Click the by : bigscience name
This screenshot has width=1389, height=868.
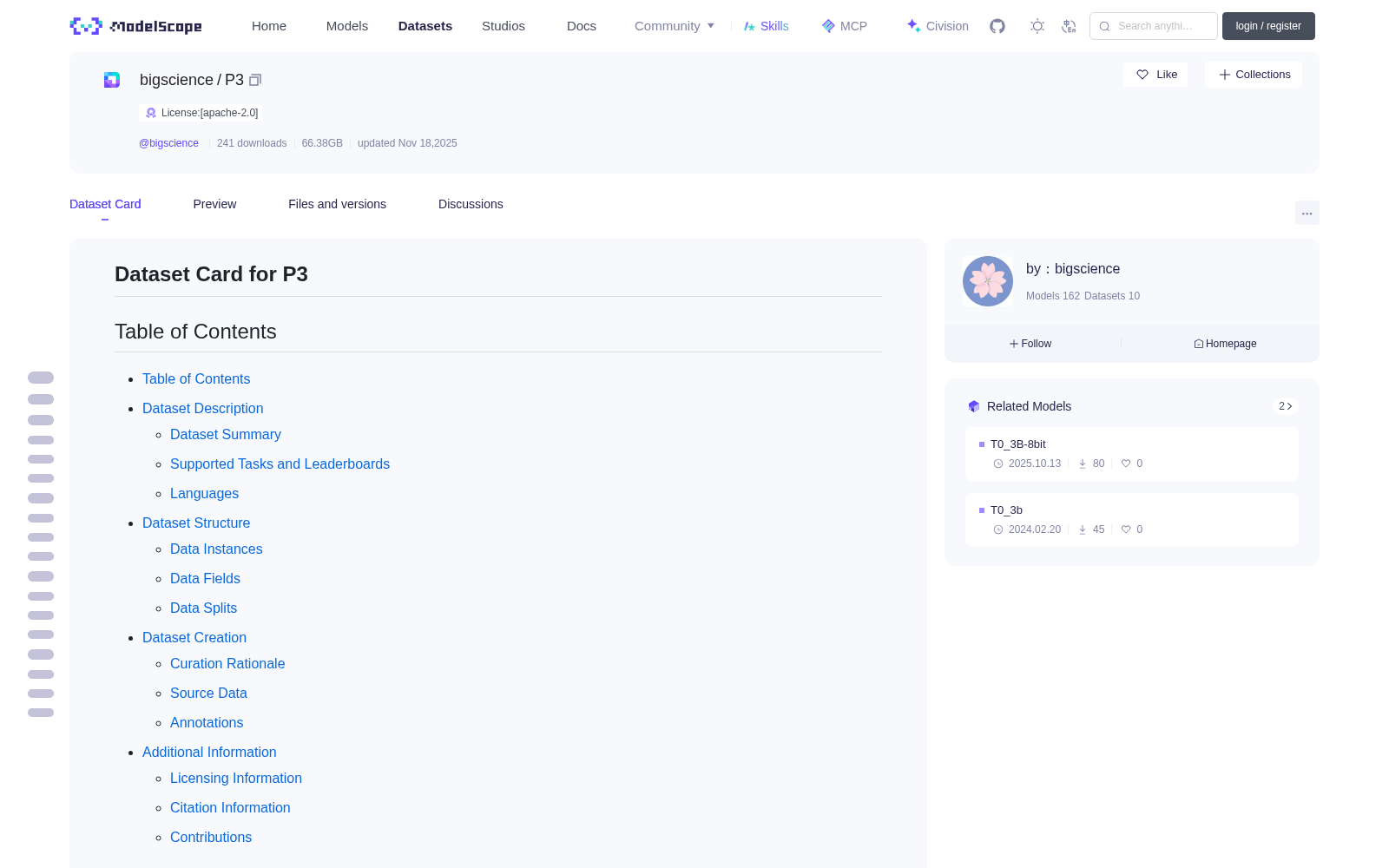(x=1073, y=269)
